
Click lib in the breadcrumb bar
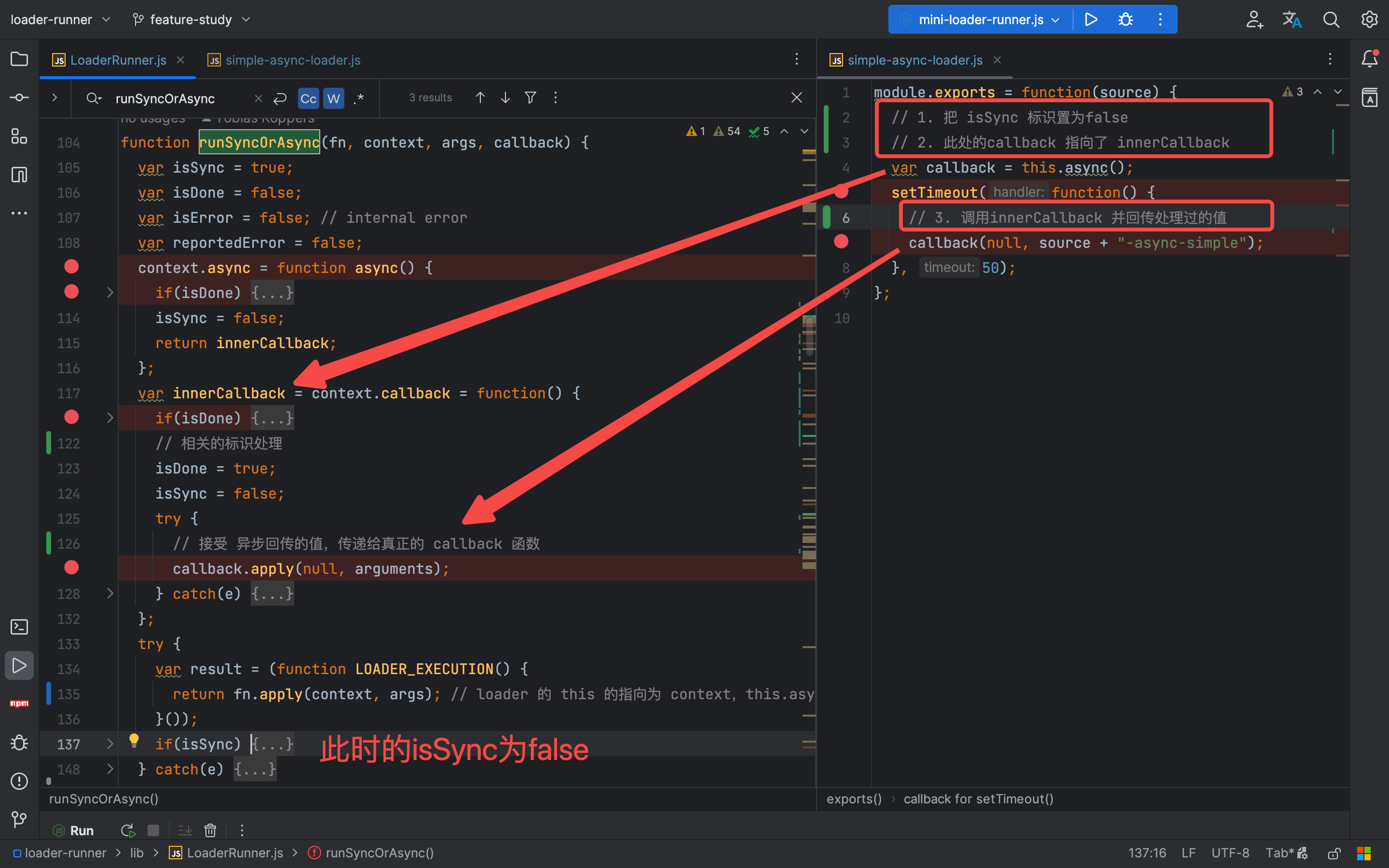click(136, 853)
